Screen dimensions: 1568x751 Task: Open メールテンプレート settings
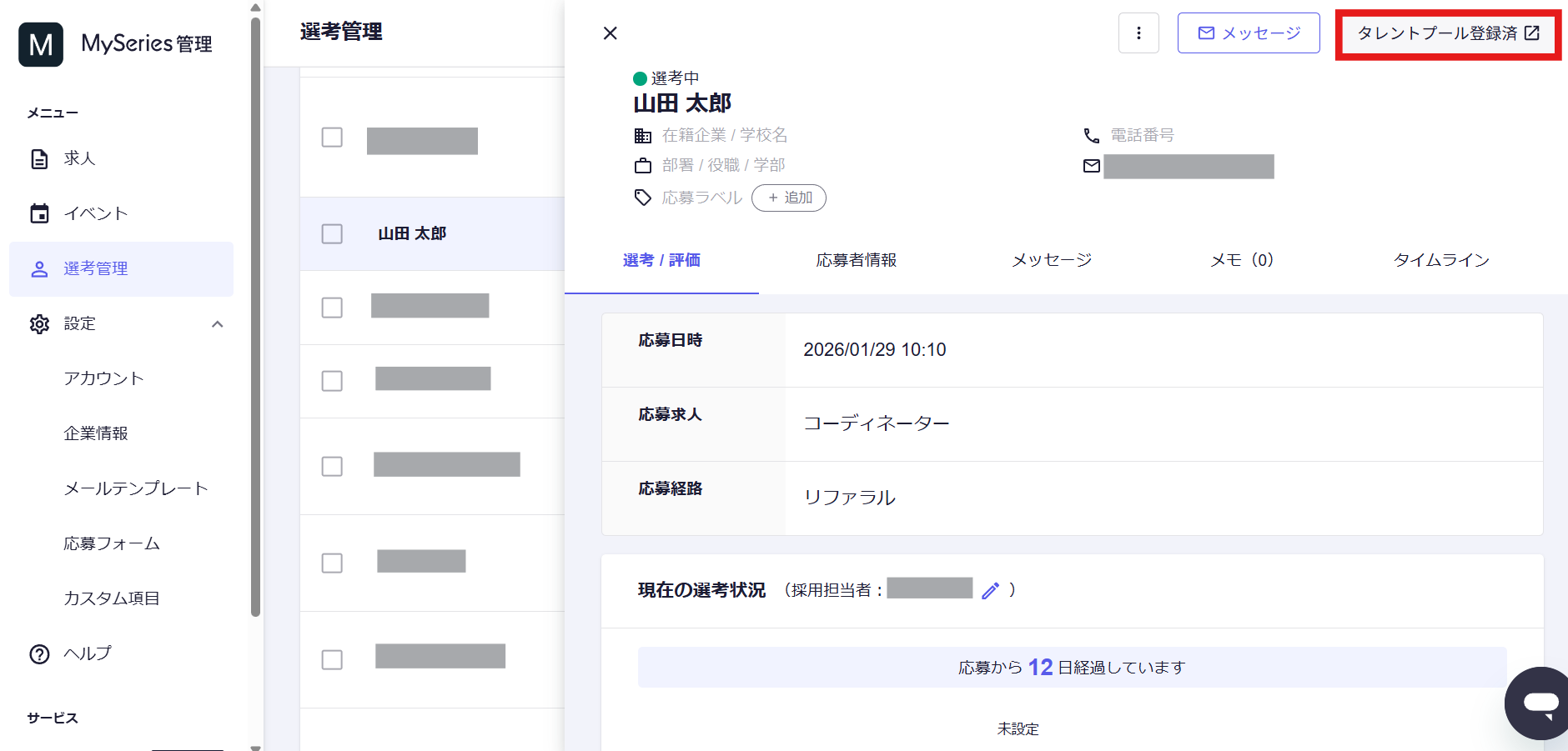(x=135, y=488)
